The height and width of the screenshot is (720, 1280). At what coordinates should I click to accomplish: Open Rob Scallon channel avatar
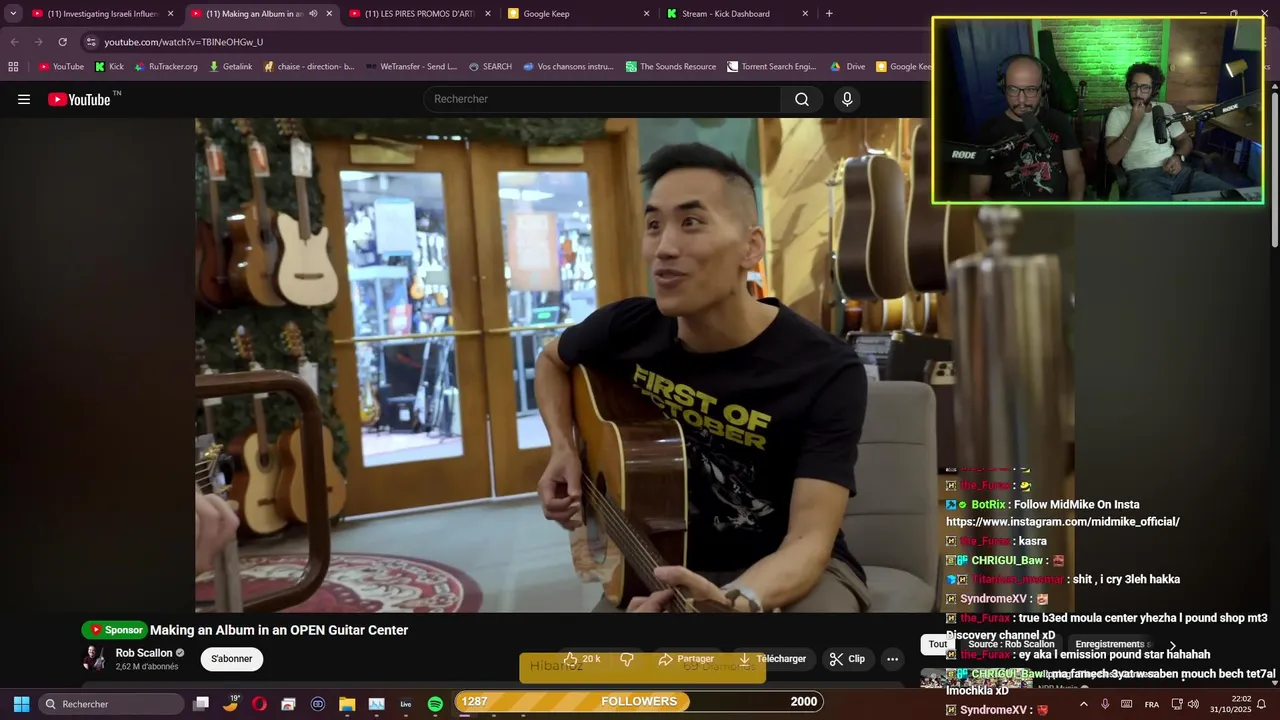point(95,658)
